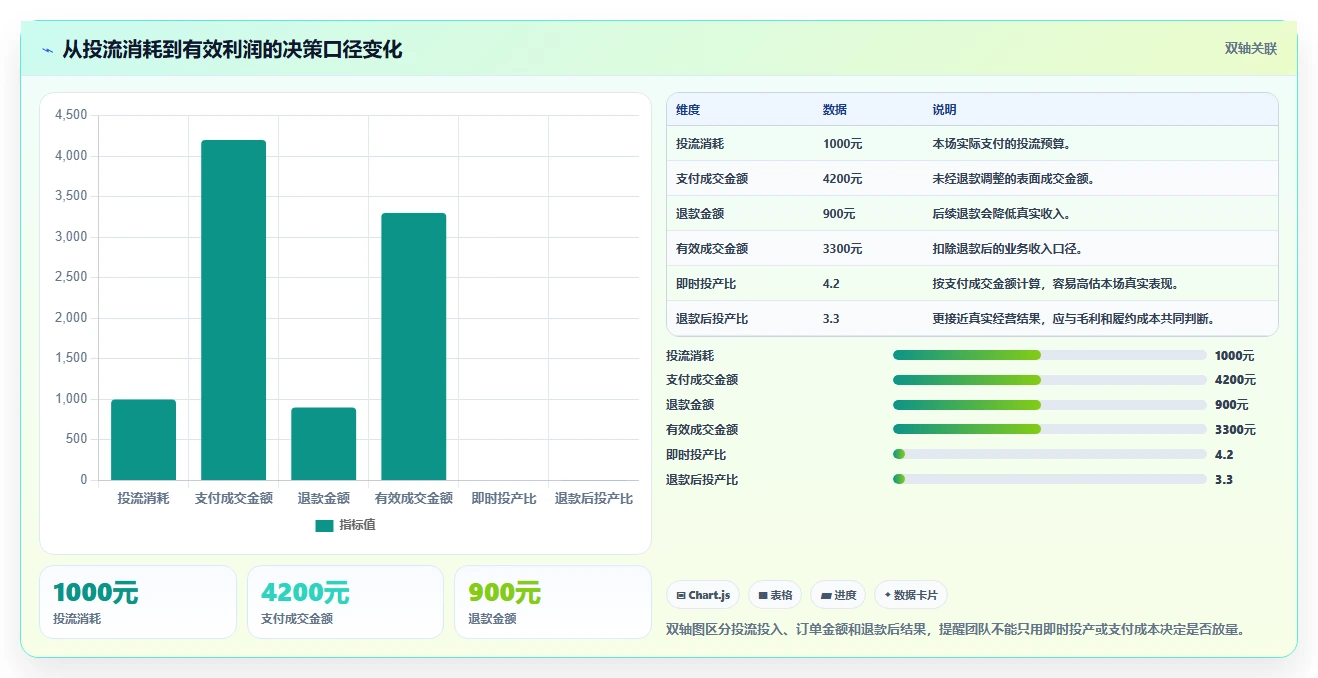Select the 数据卡片 tag chip

click(911, 595)
